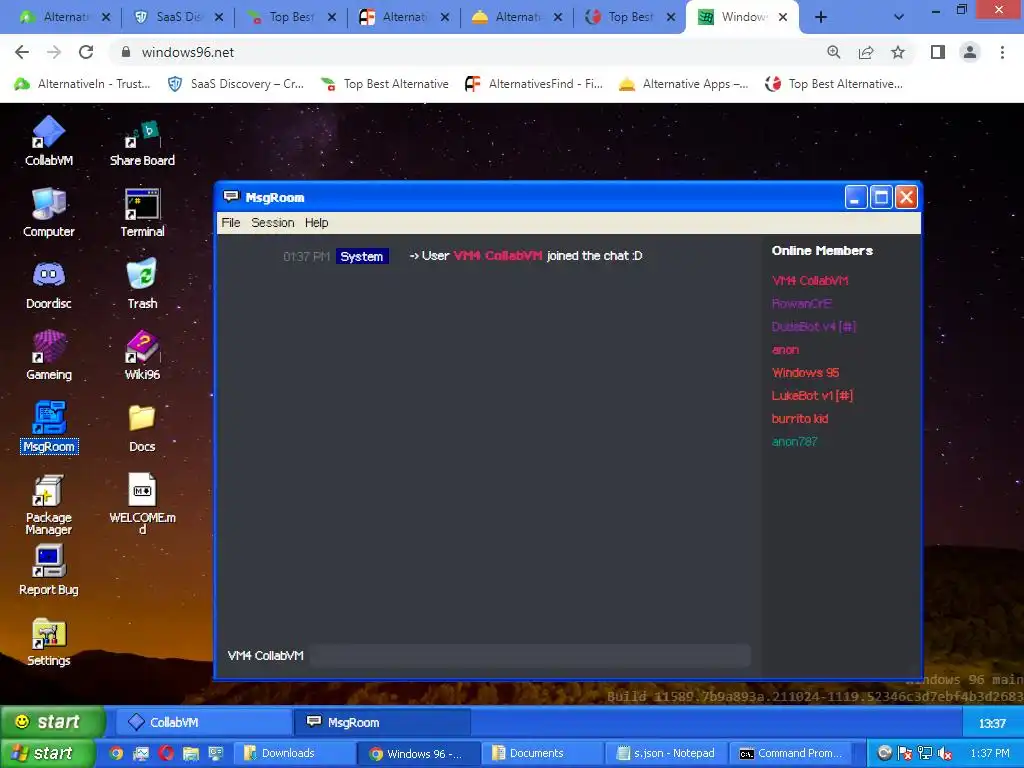Switch to Command Prompt in host taskbar
The image size is (1024, 768).
click(792, 753)
